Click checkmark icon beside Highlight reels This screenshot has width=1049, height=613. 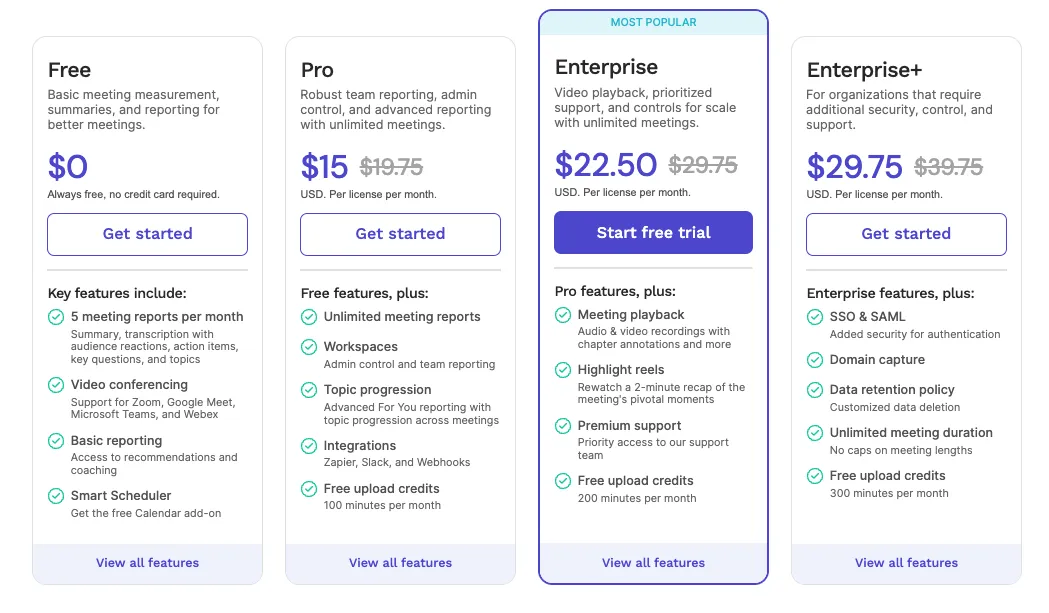(563, 369)
